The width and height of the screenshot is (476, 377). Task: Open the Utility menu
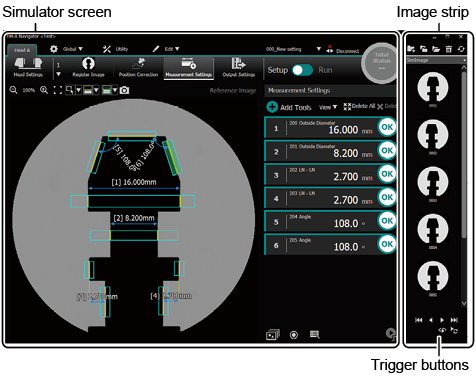click(115, 49)
